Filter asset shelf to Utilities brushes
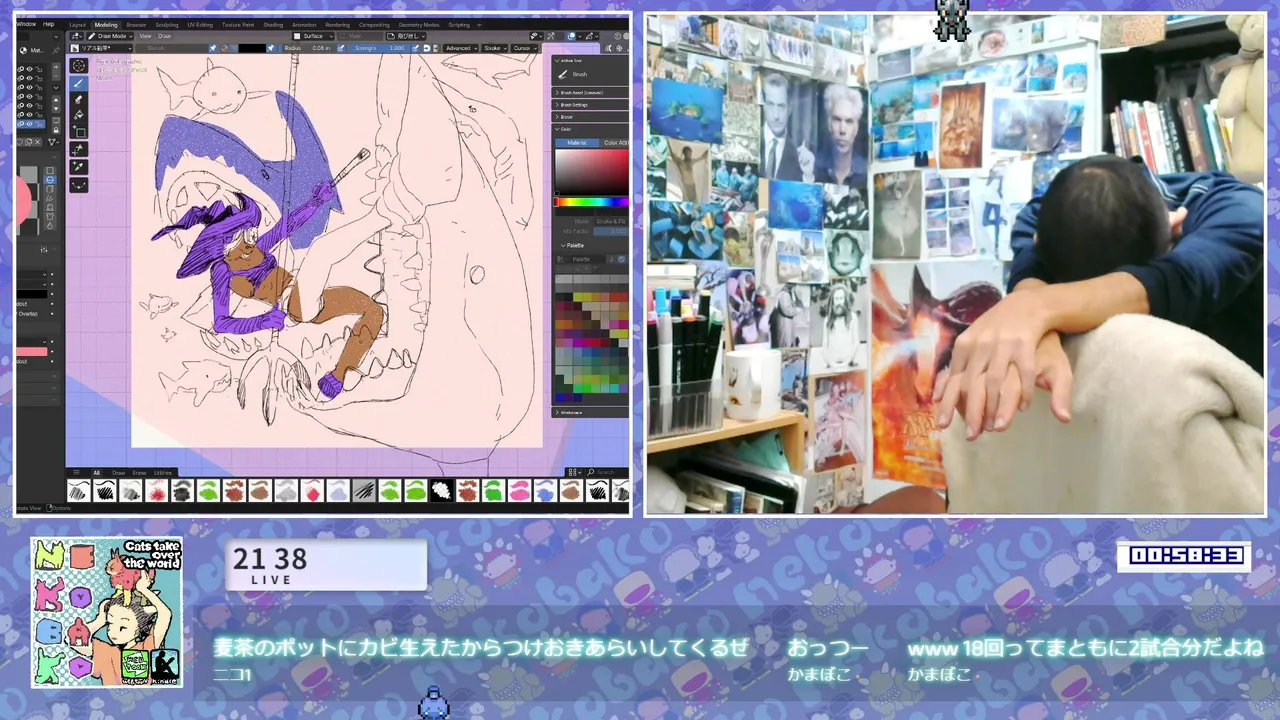This screenshot has height=720, width=1280. [163, 473]
